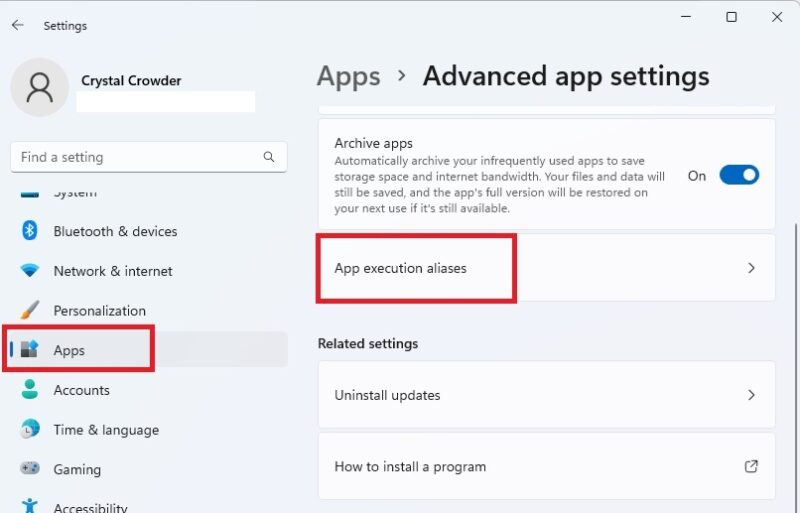Click the Gaming controller icon
800x513 pixels.
(x=29, y=469)
